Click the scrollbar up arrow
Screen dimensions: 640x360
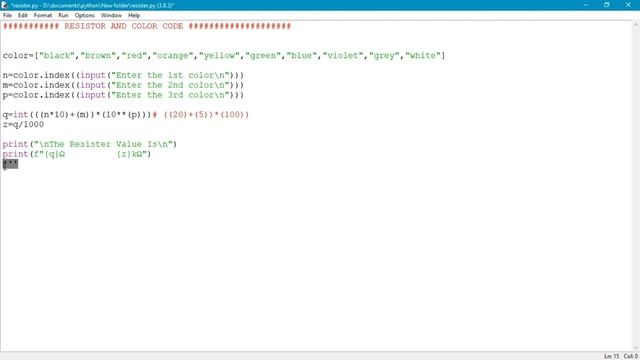pyautogui.click(x=636, y=24)
